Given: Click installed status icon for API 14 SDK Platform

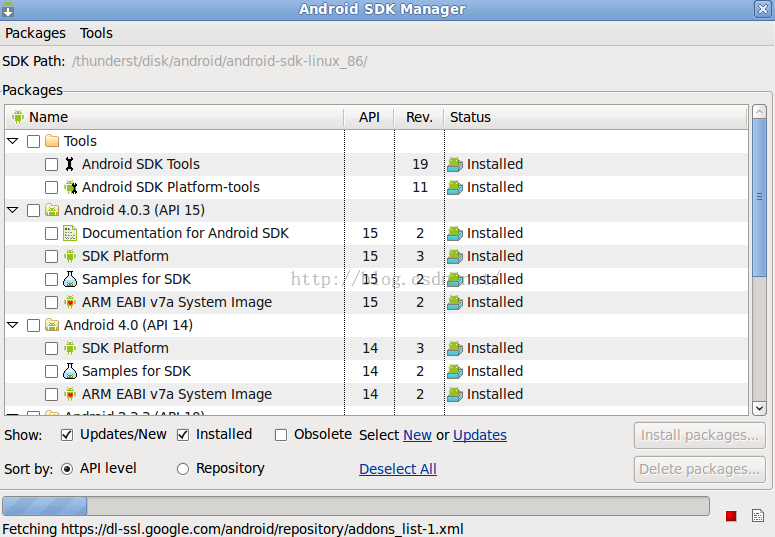Looking at the screenshot, I should tap(455, 348).
